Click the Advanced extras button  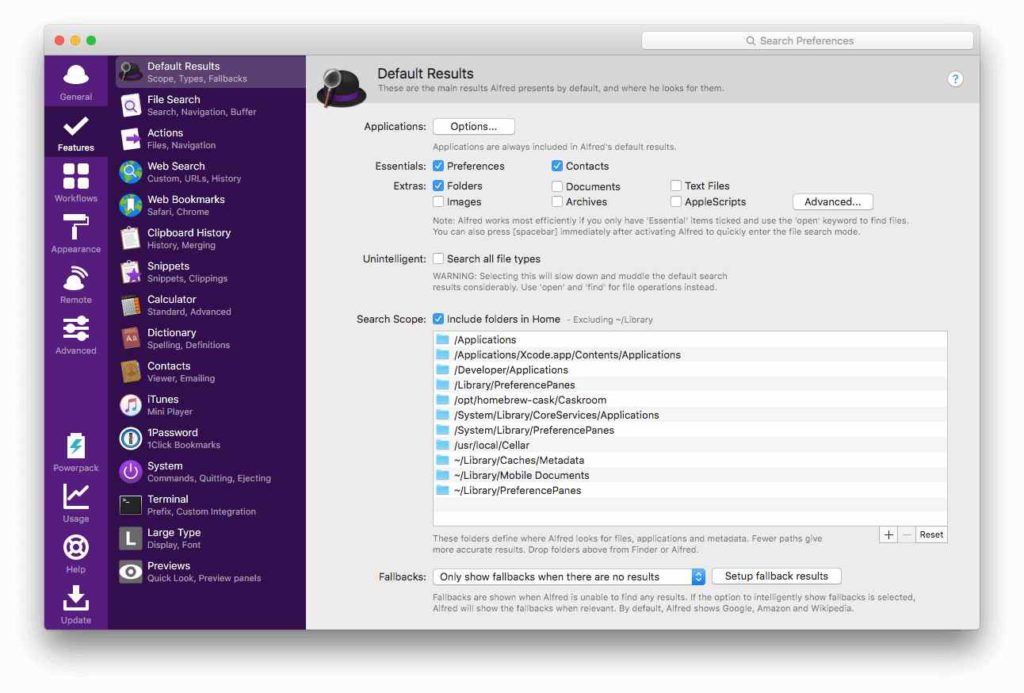pyautogui.click(x=833, y=202)
